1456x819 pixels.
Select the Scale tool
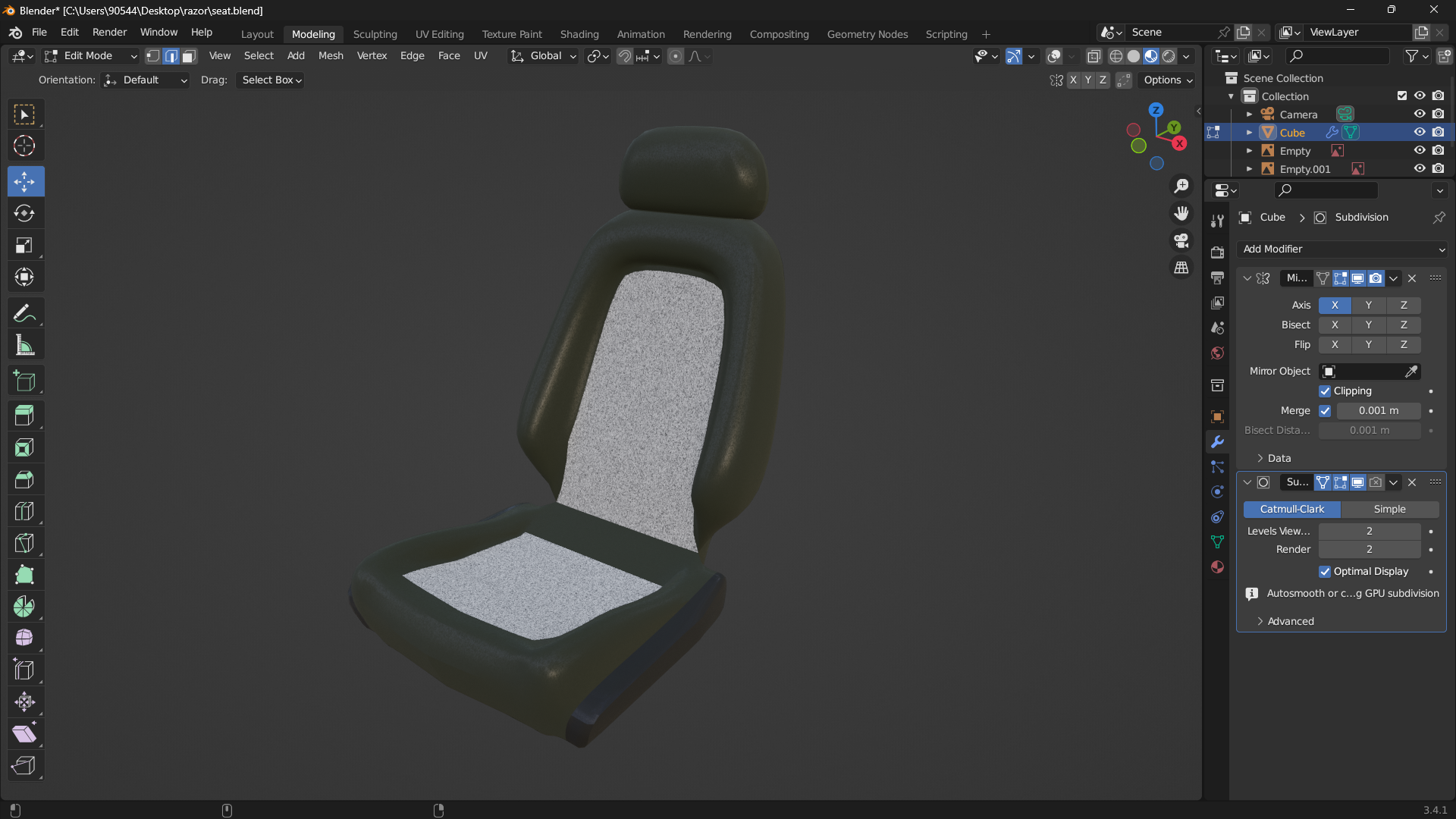24,245
